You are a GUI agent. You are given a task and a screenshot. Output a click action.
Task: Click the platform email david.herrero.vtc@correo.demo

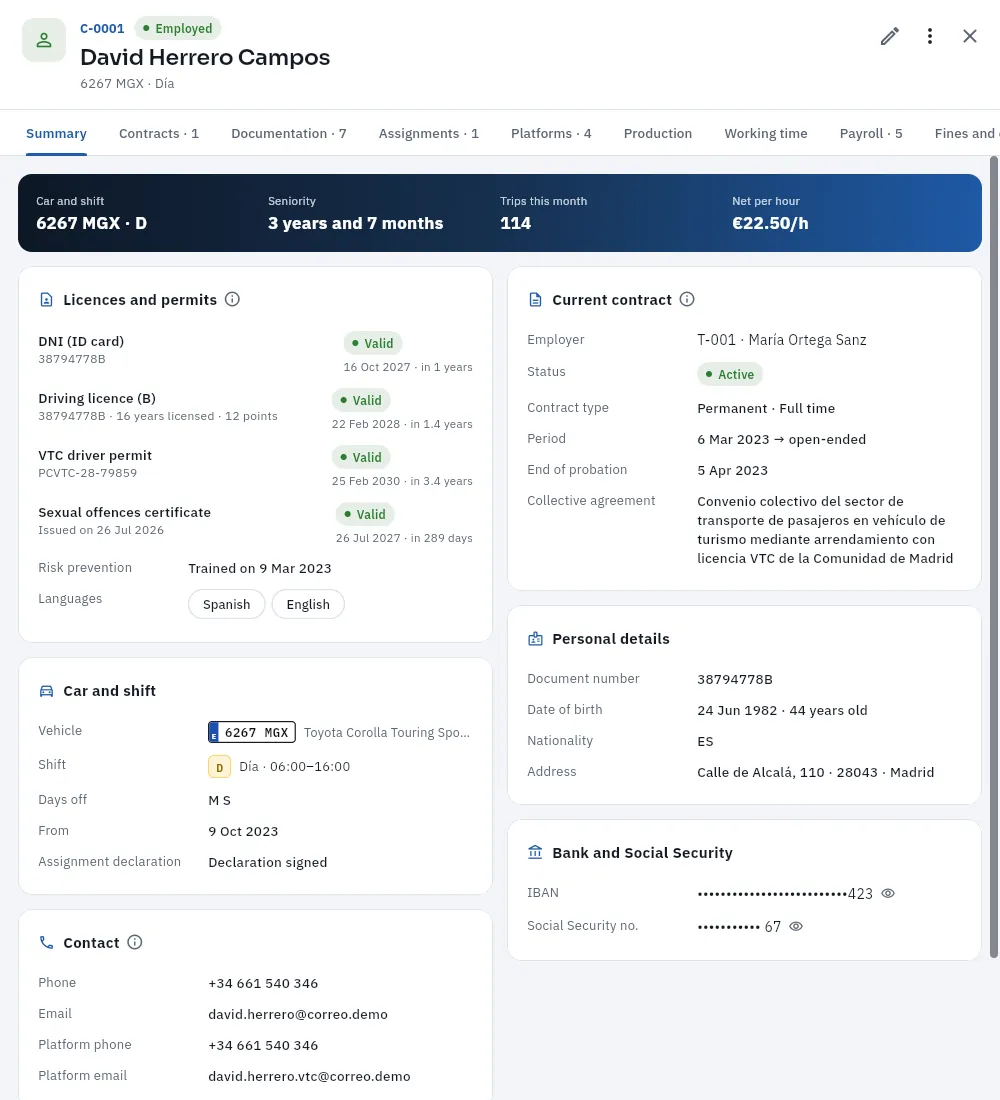(x=309, y=1076)
